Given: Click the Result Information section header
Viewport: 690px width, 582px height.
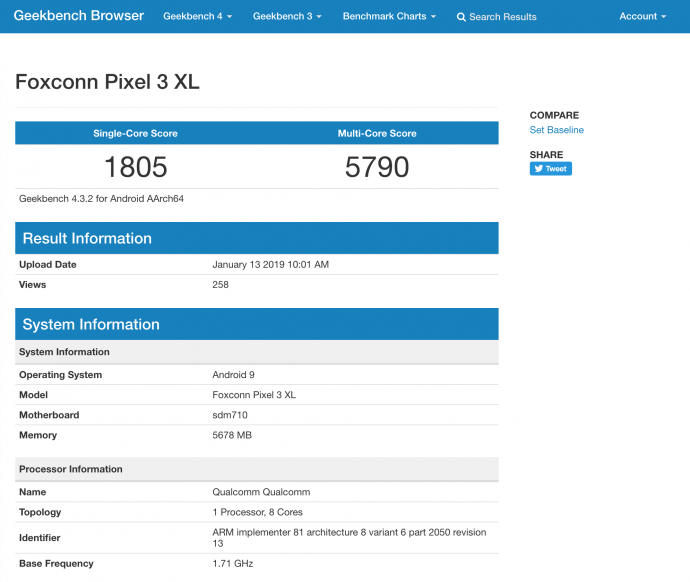Looking at the screenshot, I should (257, 238).
